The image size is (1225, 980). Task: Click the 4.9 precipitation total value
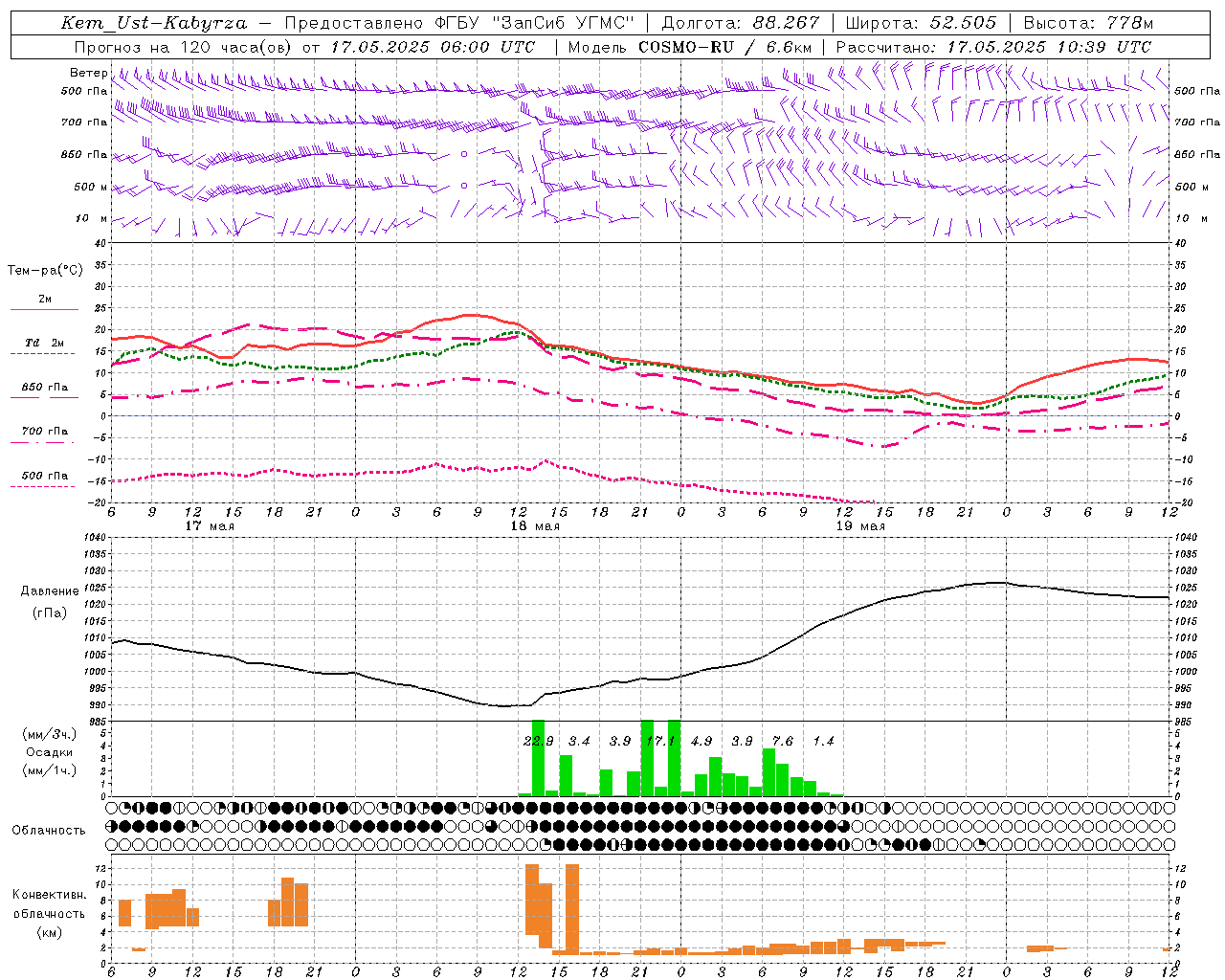(x=702, y=742)
